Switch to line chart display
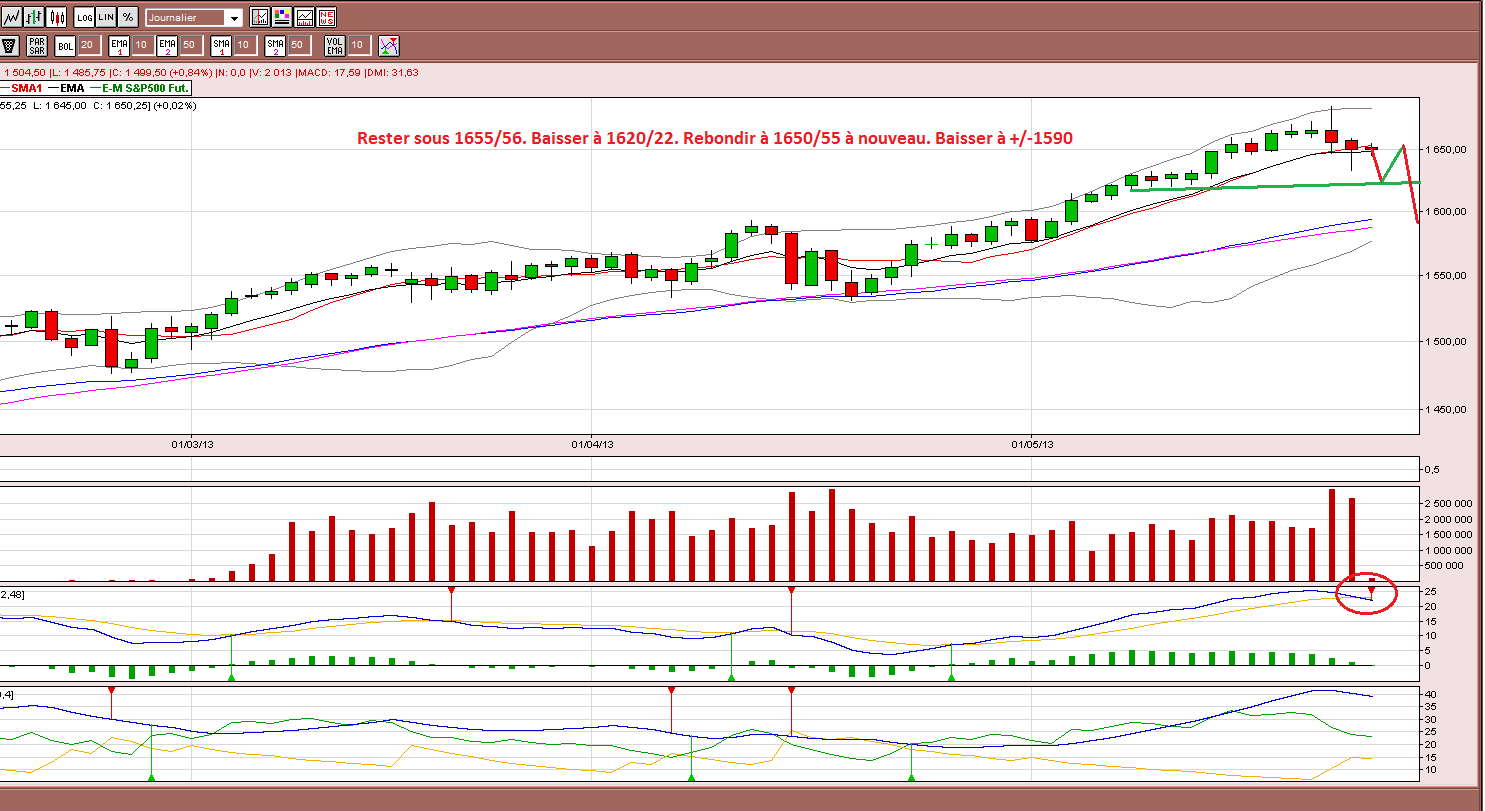This screenshot has width=1485, height=811. coord(11,17)
